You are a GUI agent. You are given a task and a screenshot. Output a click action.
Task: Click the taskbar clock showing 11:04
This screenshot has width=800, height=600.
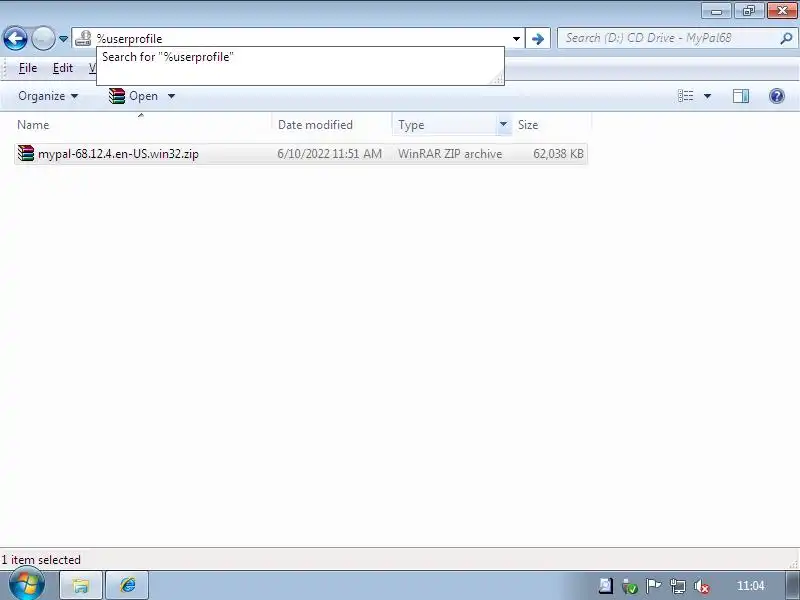coord(751,586)
